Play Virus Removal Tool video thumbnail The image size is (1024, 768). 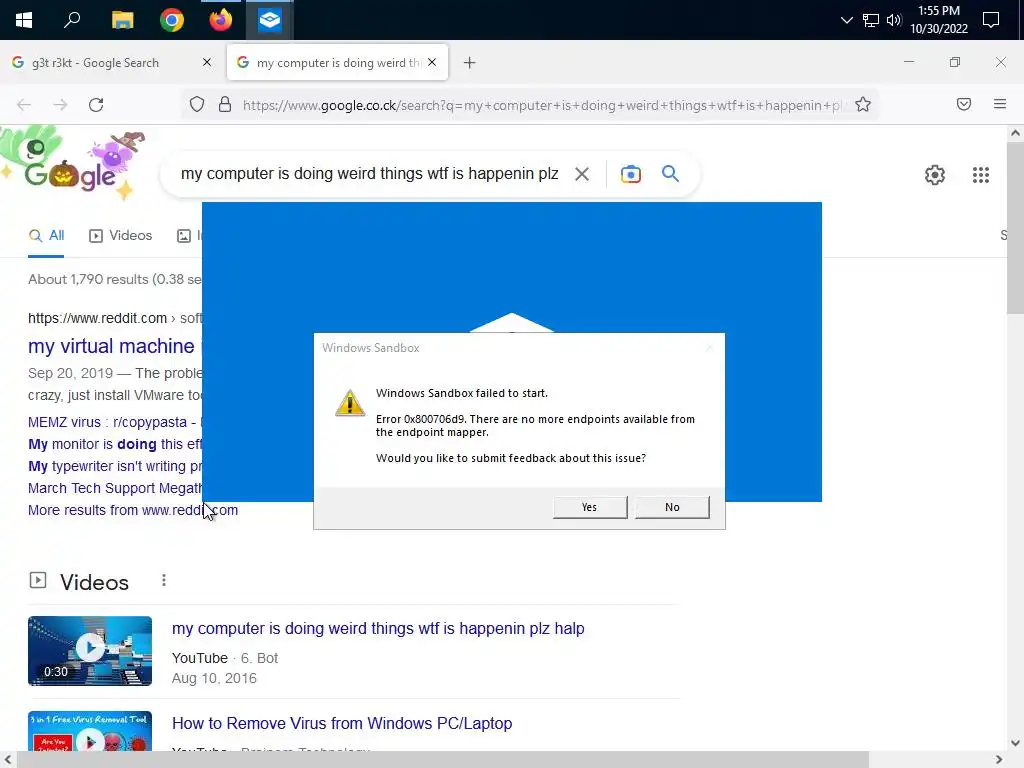pos(90,731)
